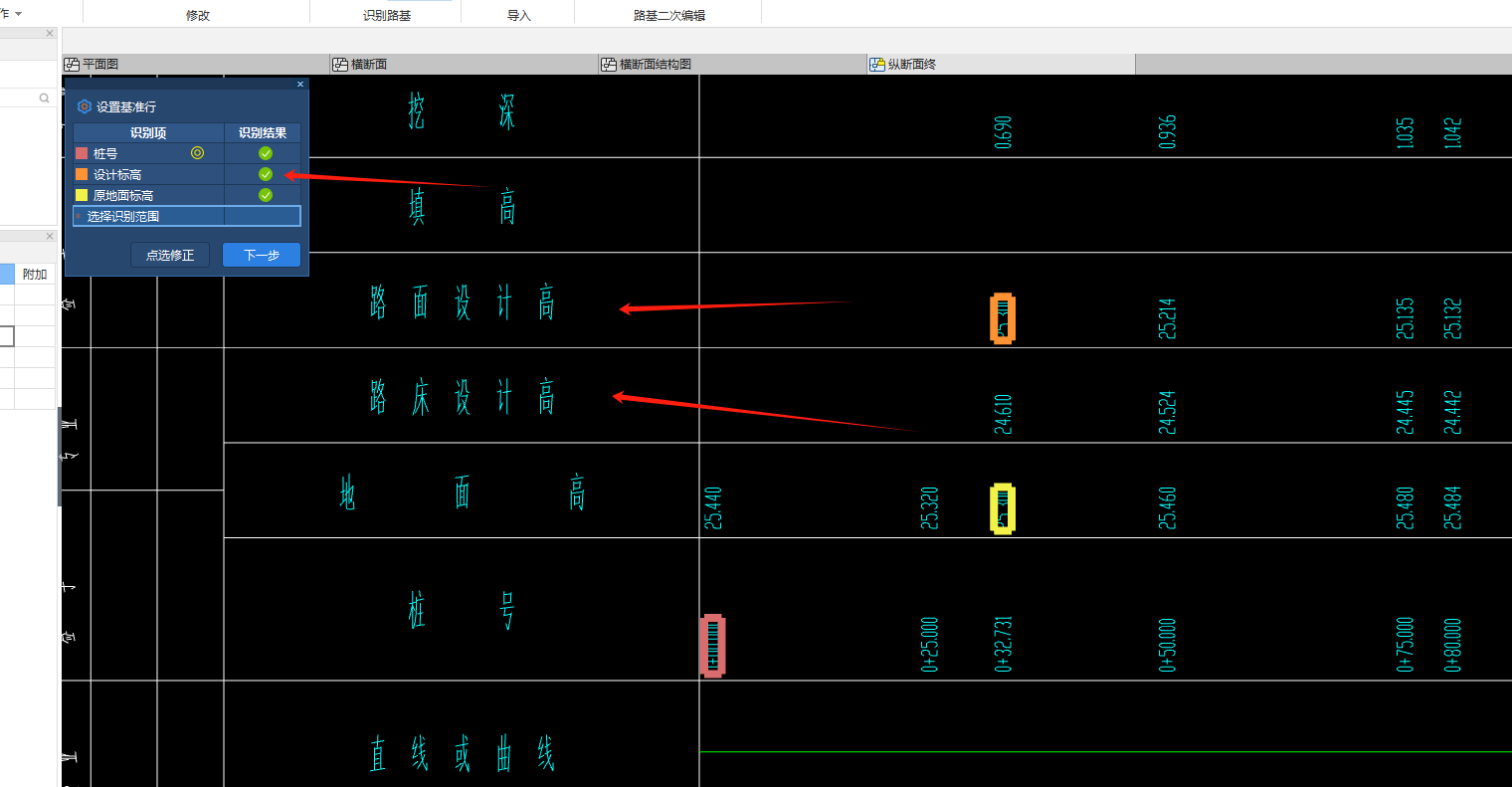Click the red highlighted station value
This screenshot has width=1512, height=787.
click(712, 646)
